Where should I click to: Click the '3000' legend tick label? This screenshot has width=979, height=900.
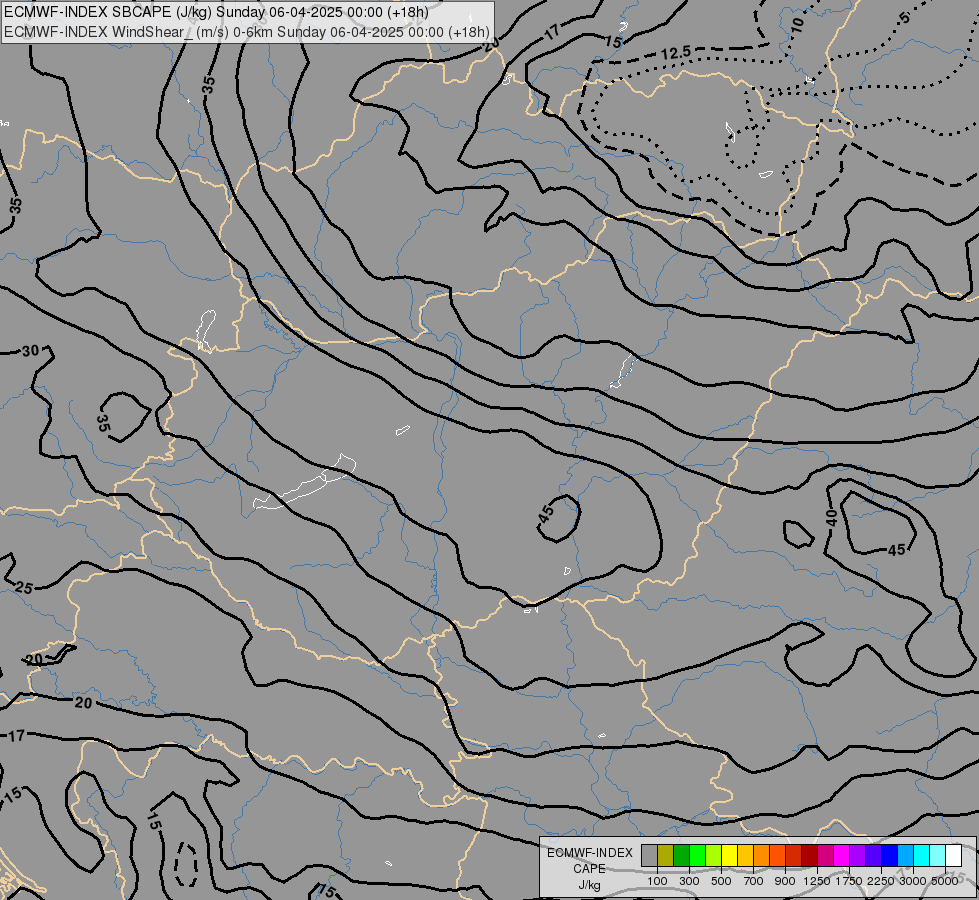click(913, 881)
